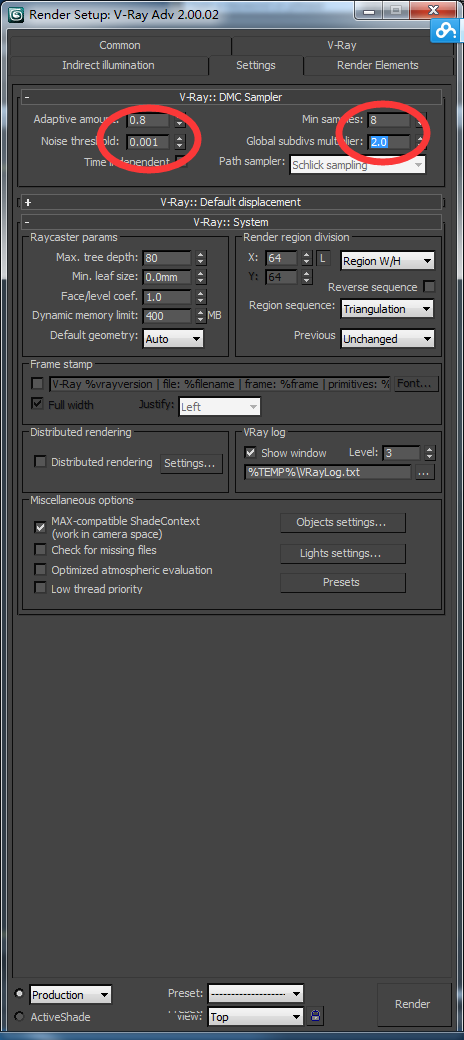Open the Default geometry Auto dropdown

tap(173, 339)
